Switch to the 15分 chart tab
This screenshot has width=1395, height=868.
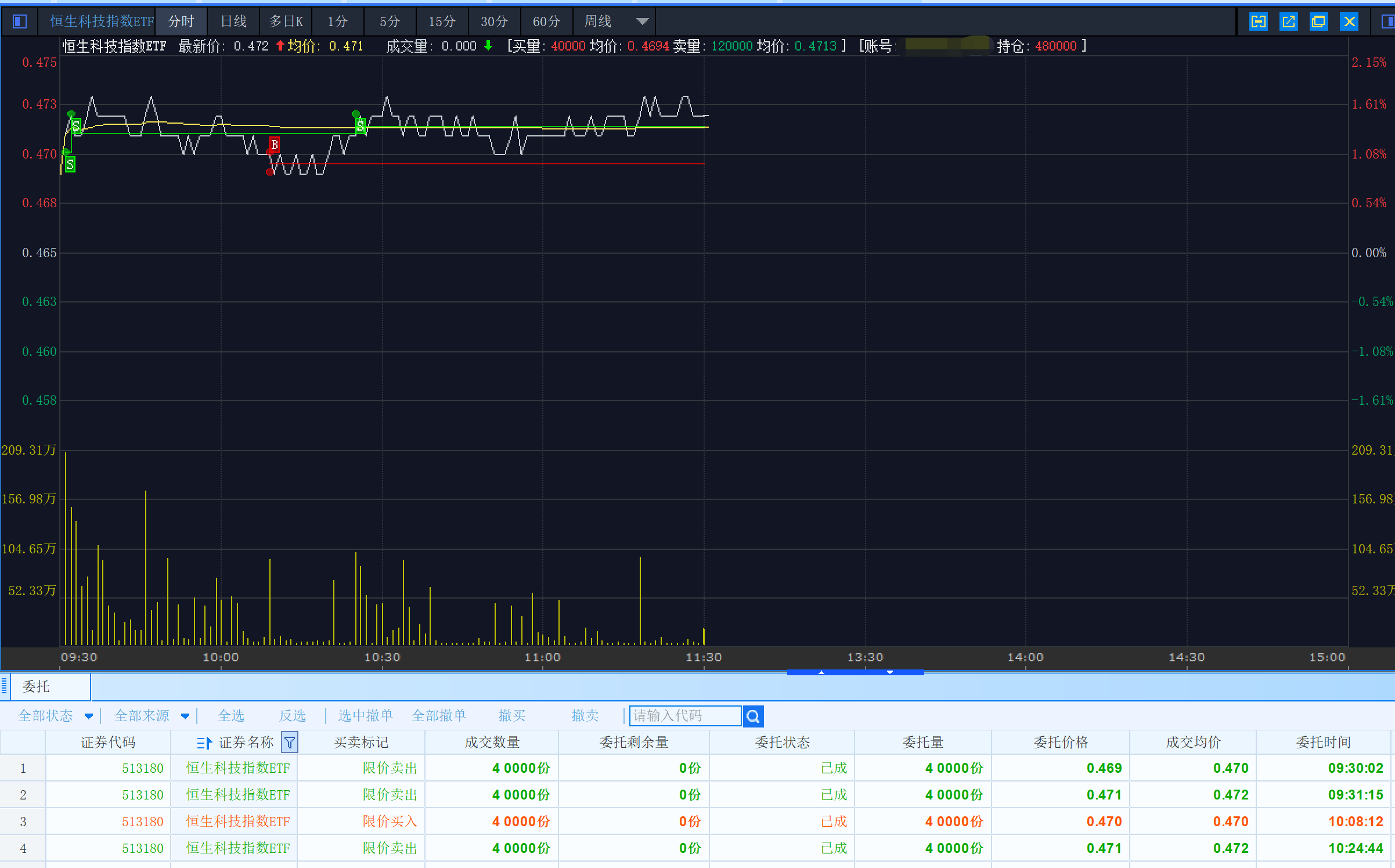(x=442, y=21)
